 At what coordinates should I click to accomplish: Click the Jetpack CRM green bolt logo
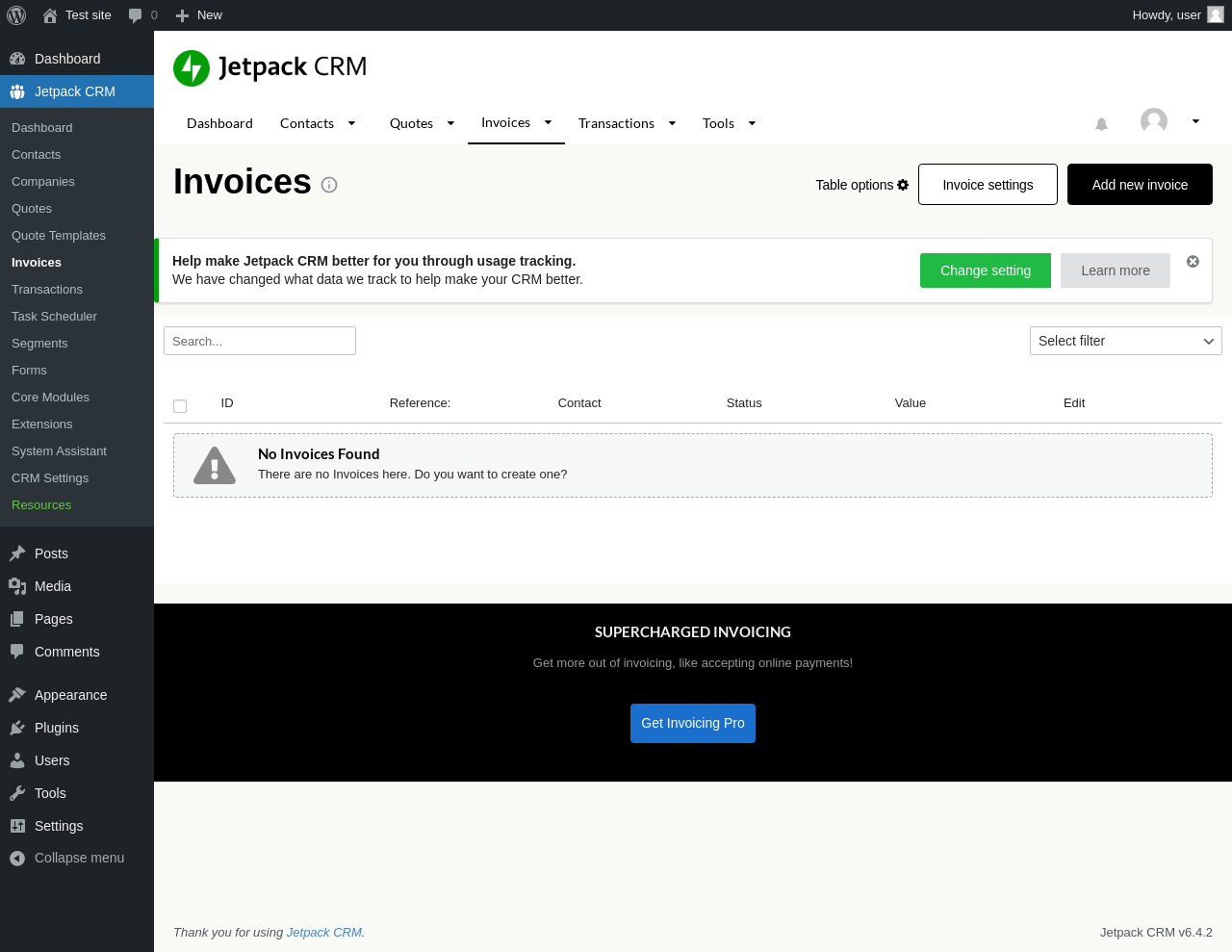pyautogui.click(x=192, y=68)
